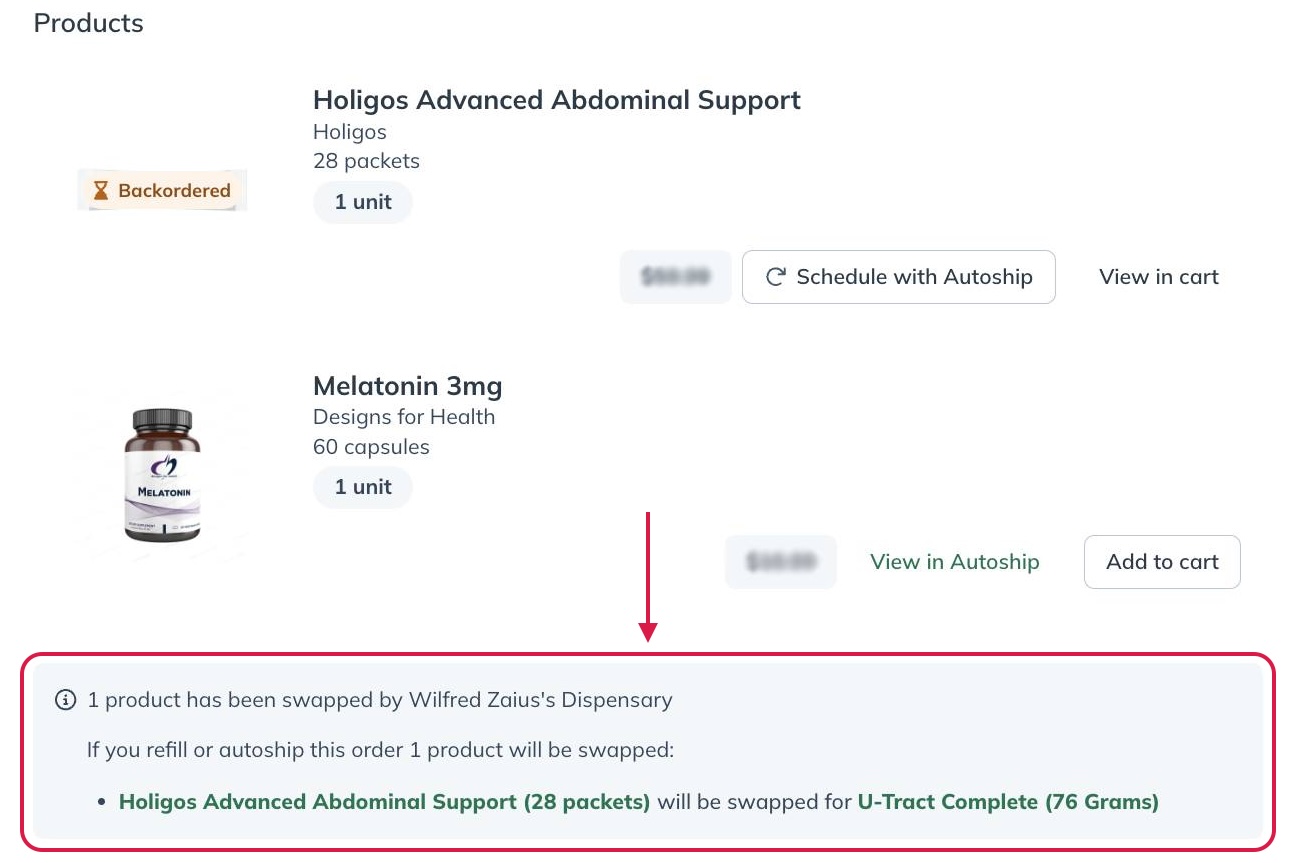Click the Holigos swap link in the notice

tap(384, 801)
